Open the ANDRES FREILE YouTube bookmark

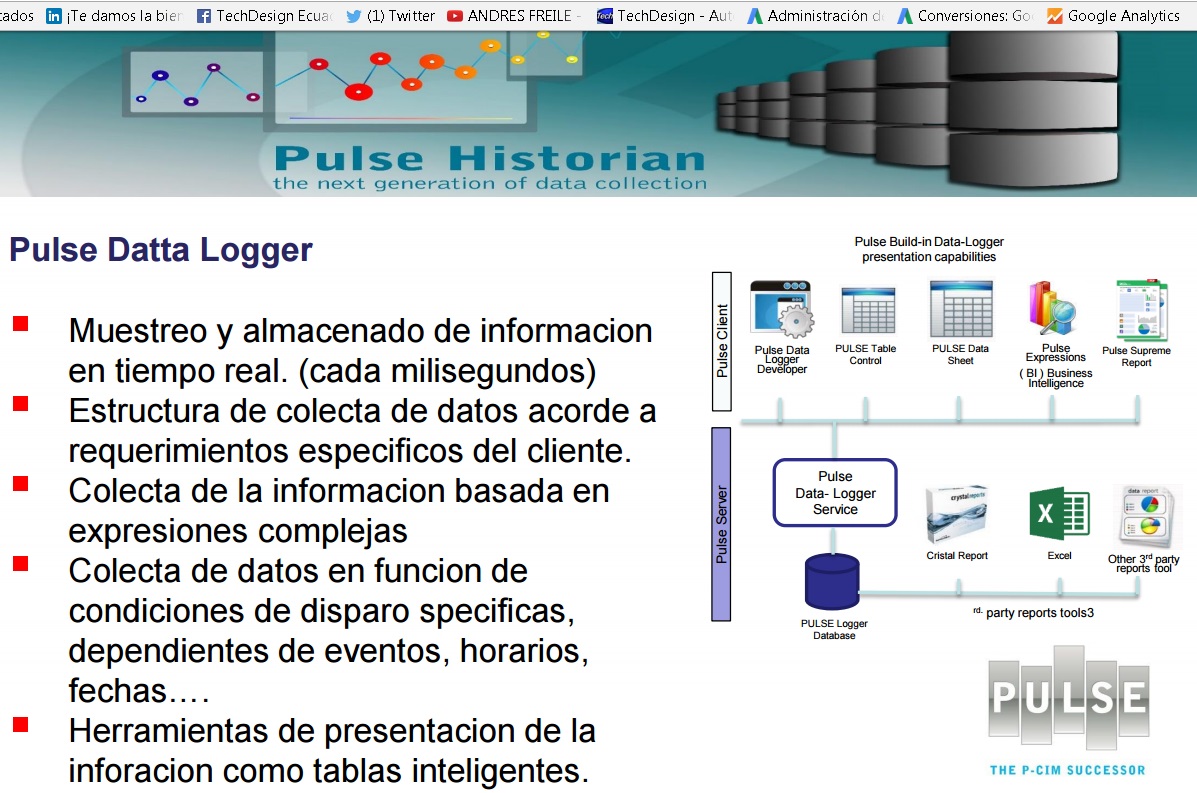point(513,15)
